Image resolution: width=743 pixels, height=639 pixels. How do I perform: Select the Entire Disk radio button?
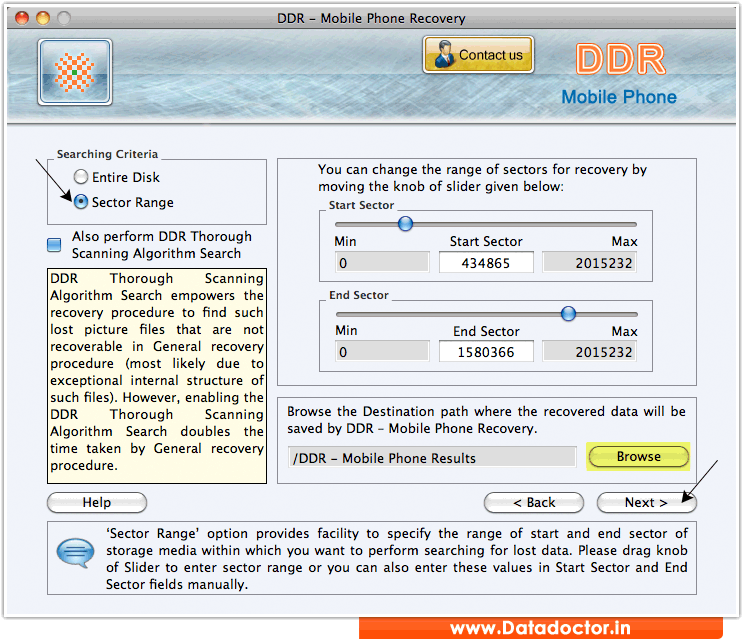click(x=81, y=177)
